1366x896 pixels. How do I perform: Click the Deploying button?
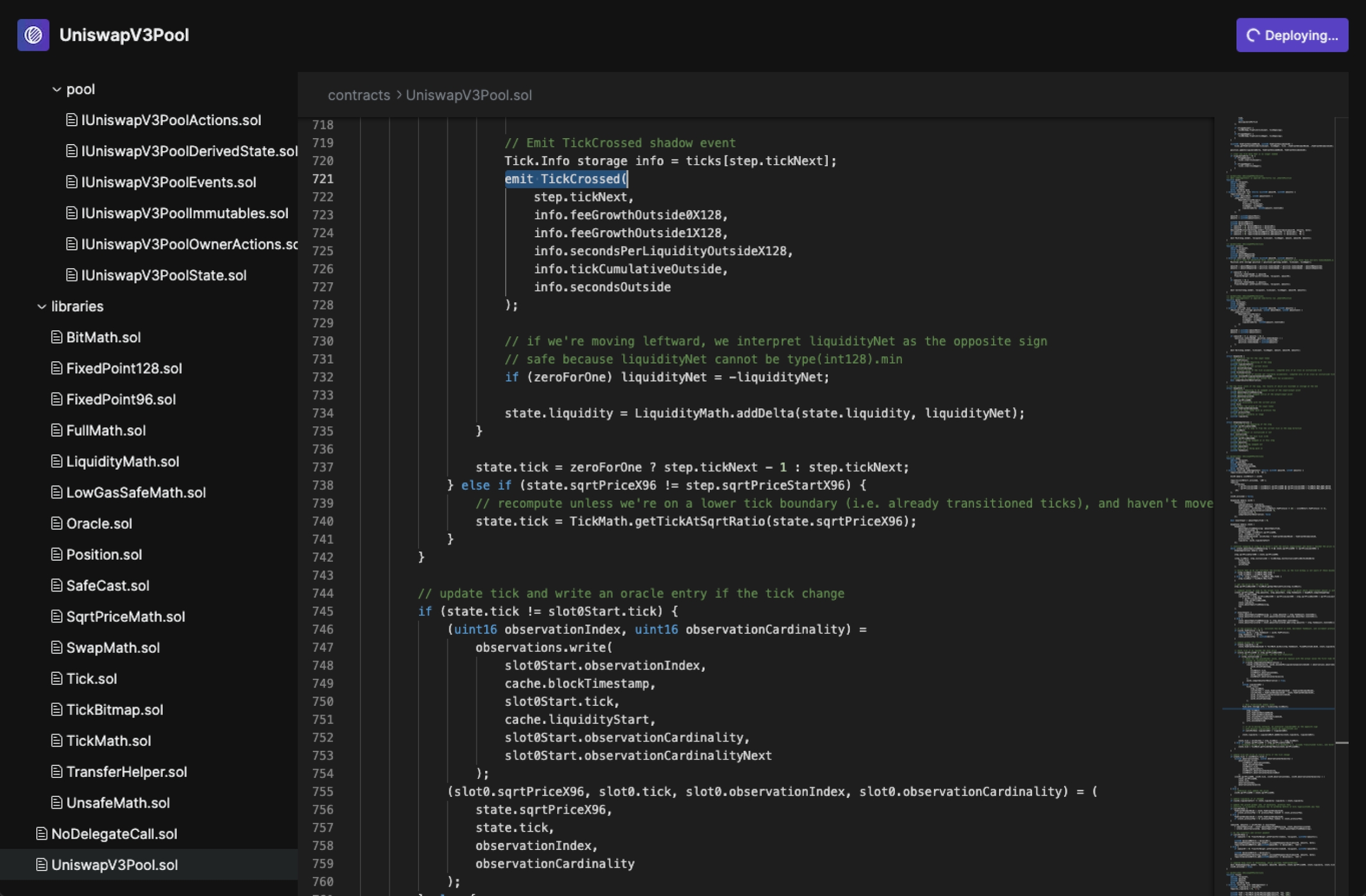click(x=1292, y=35)
